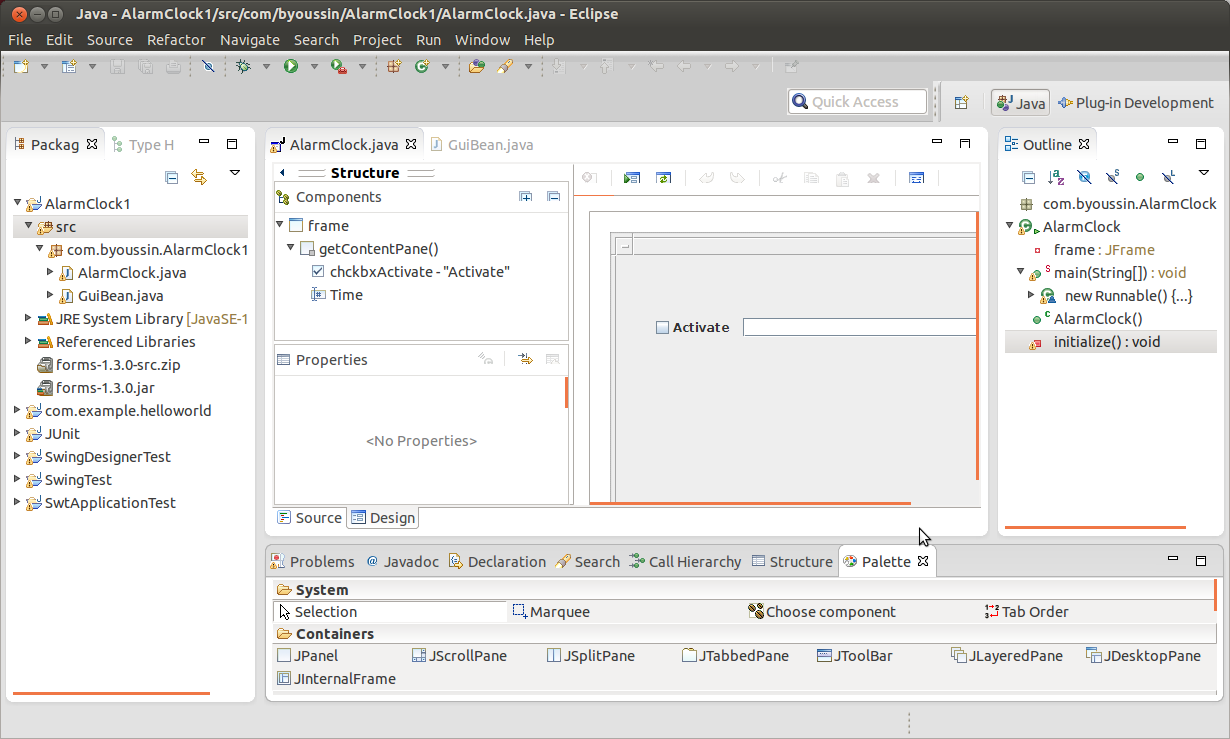
Task: Pick the JInternalFrame container in Palette
Action: 336,678
